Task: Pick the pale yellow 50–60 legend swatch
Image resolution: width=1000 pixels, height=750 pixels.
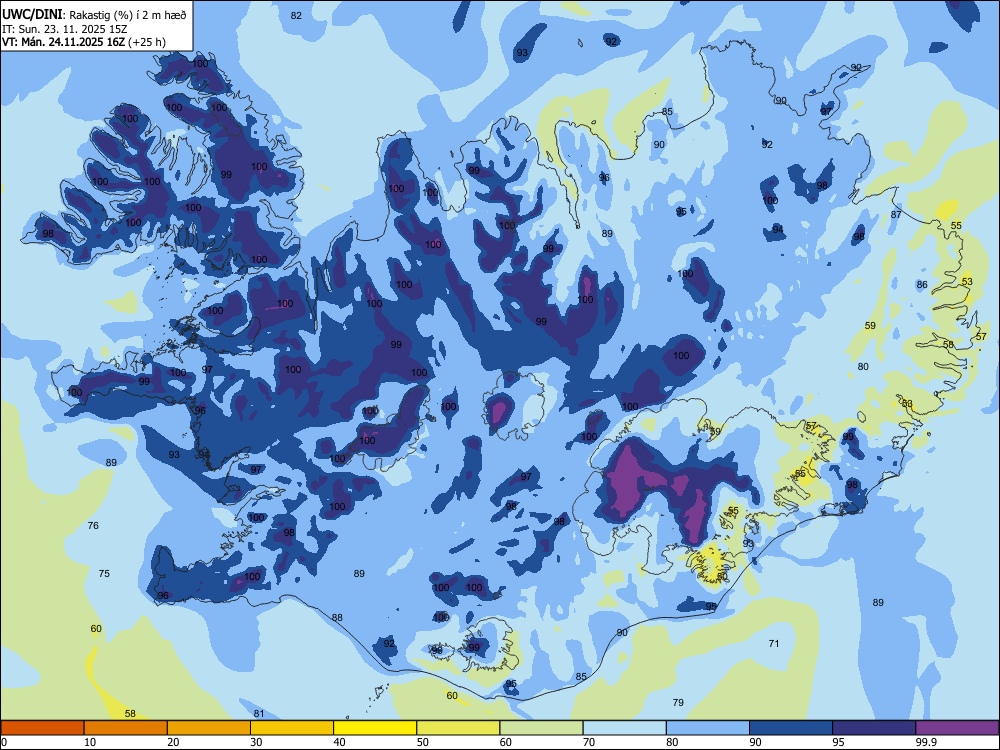Action: [458, 728]
